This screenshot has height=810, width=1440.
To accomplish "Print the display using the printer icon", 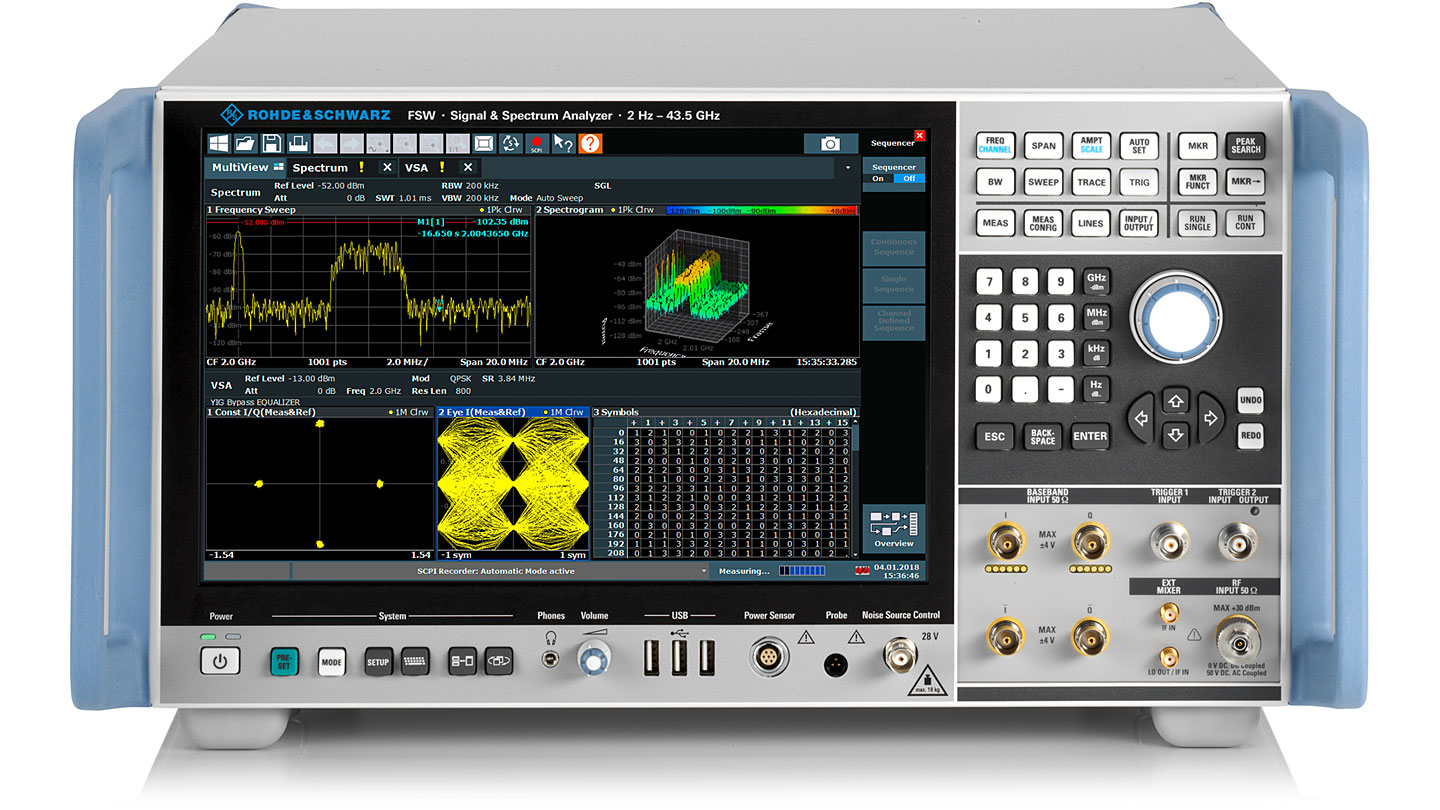I will pyautogui.click(x=297, y=143).
